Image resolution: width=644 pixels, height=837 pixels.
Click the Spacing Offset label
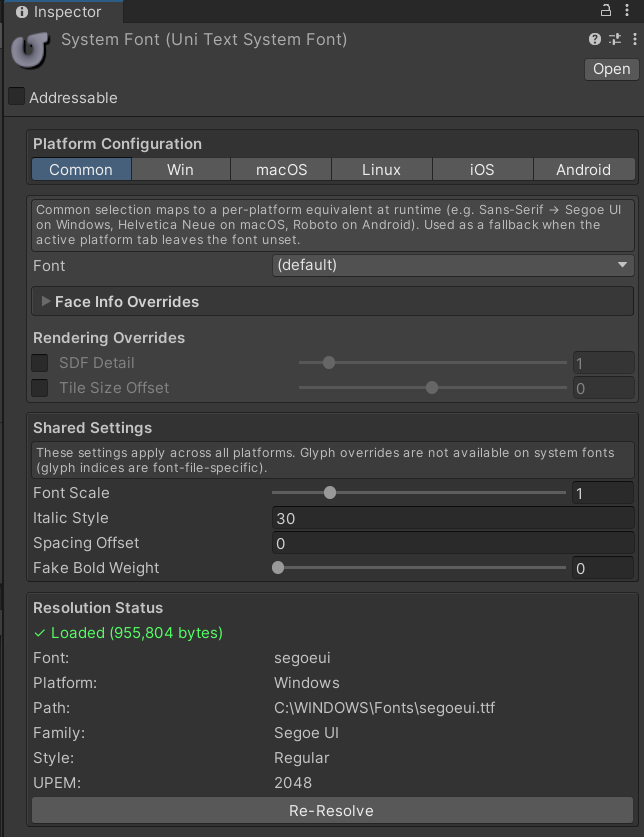click(86, 543)
